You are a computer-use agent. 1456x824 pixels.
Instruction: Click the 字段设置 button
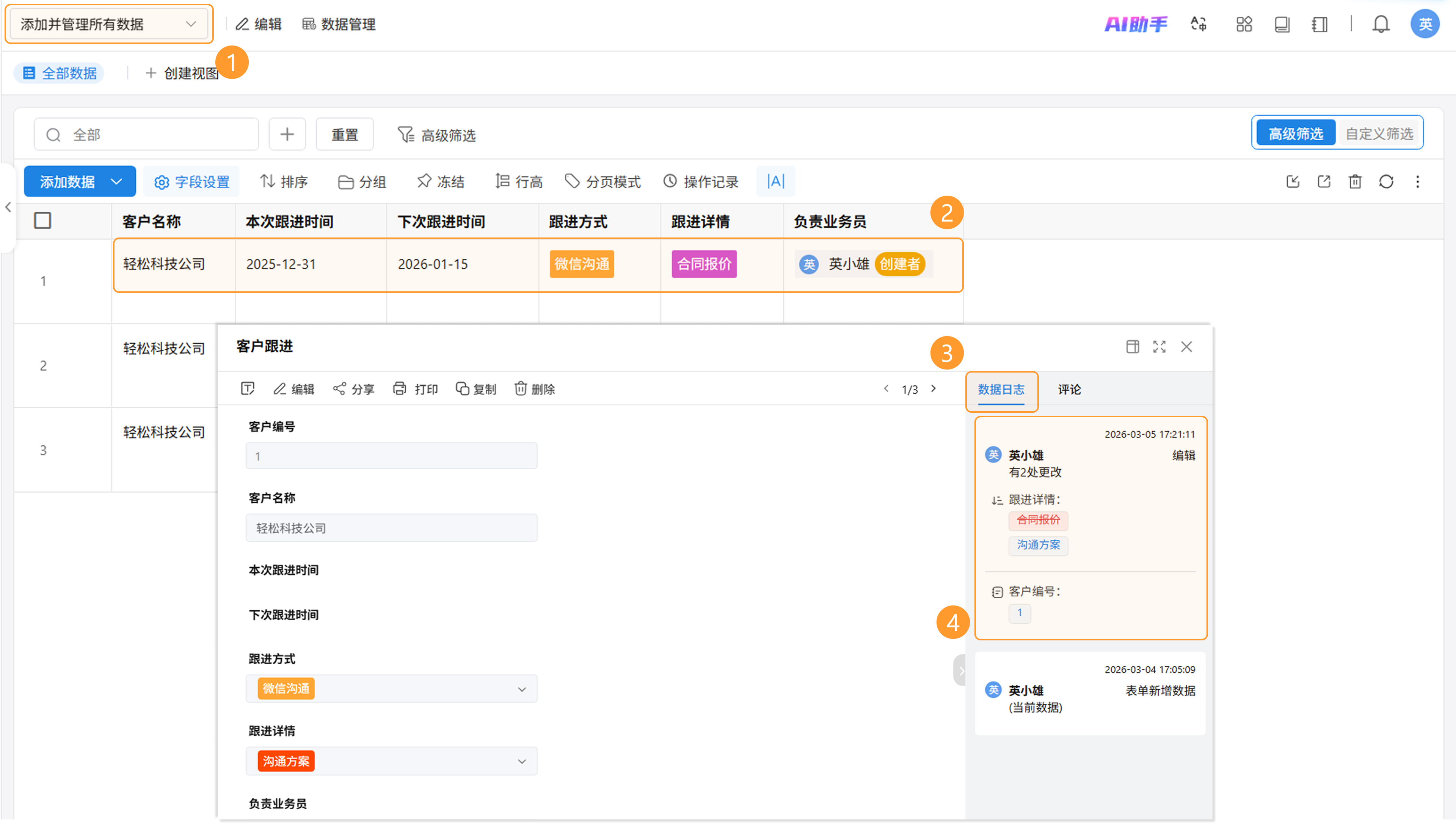click(x=192, y=182)
